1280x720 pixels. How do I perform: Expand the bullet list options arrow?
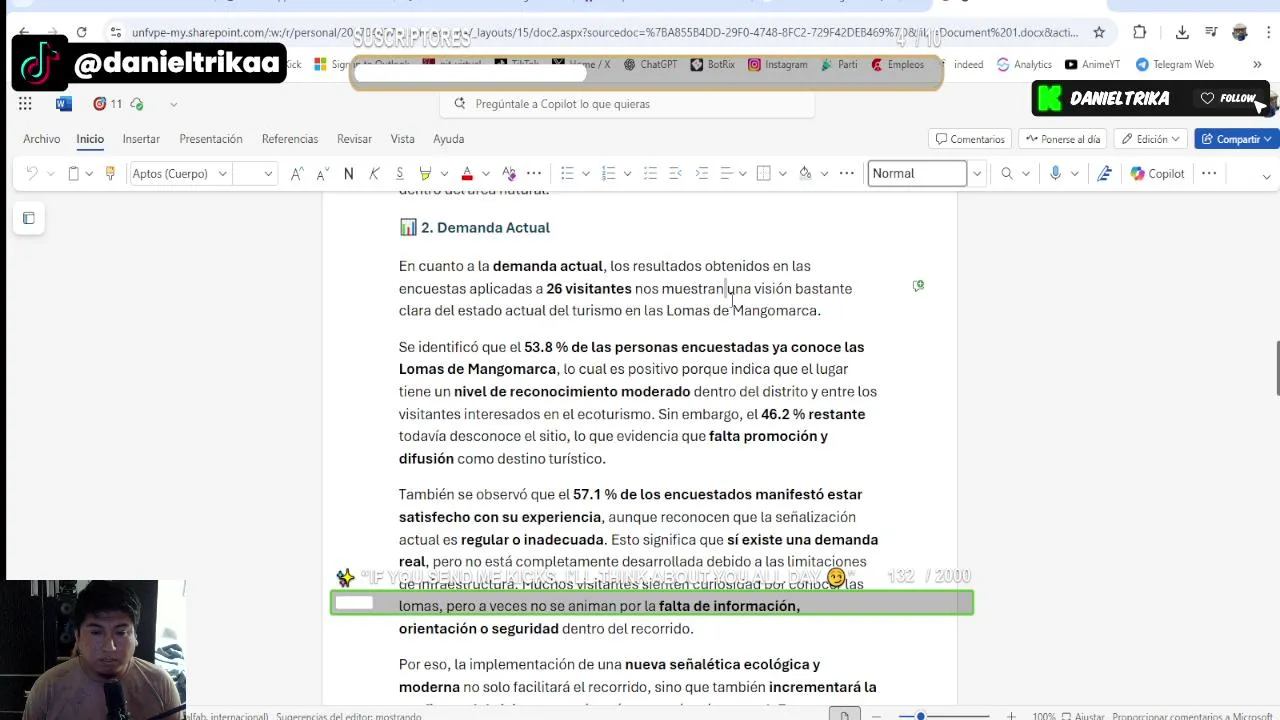[586, 174]
